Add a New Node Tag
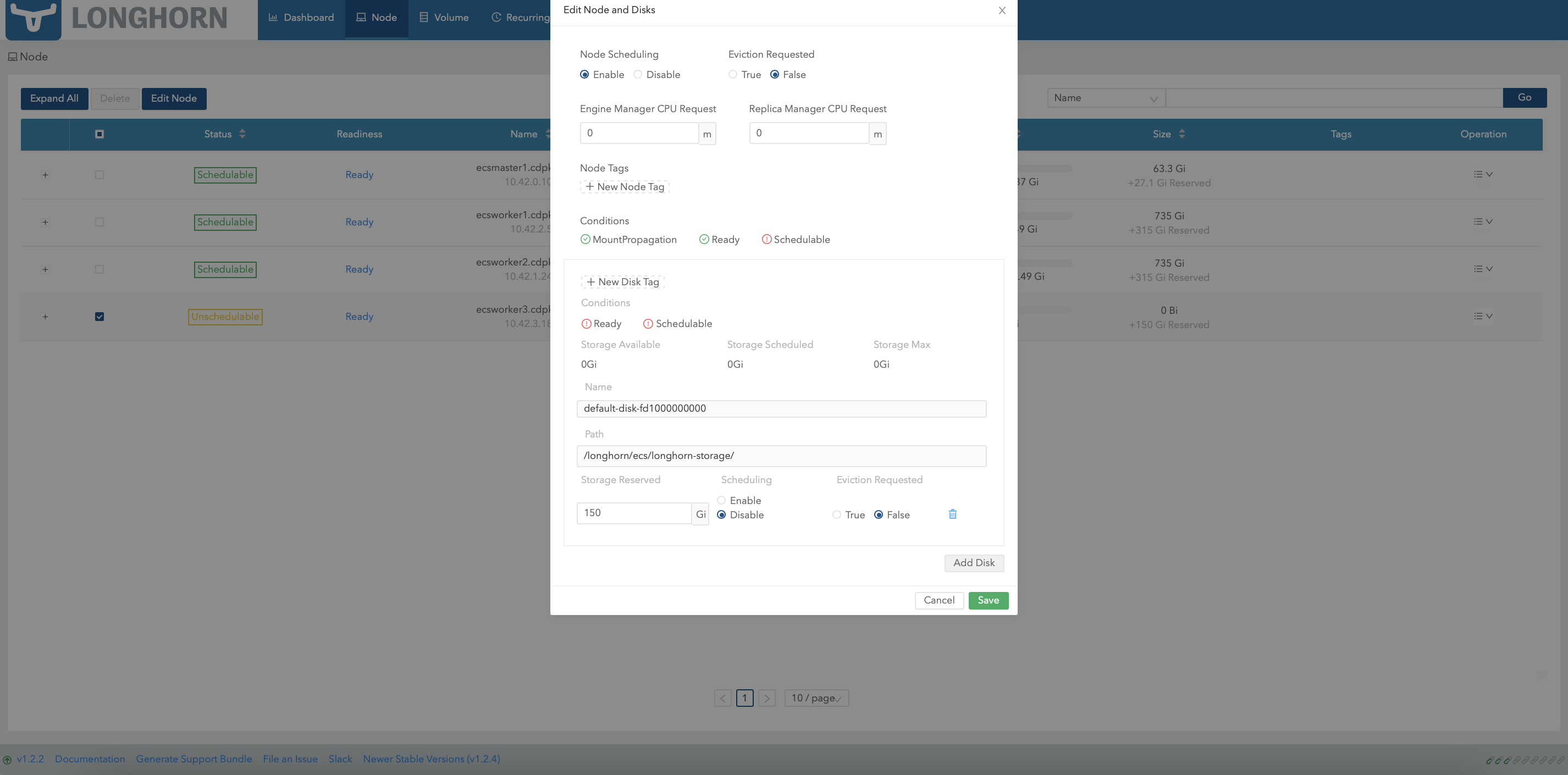 coord(625,187)
